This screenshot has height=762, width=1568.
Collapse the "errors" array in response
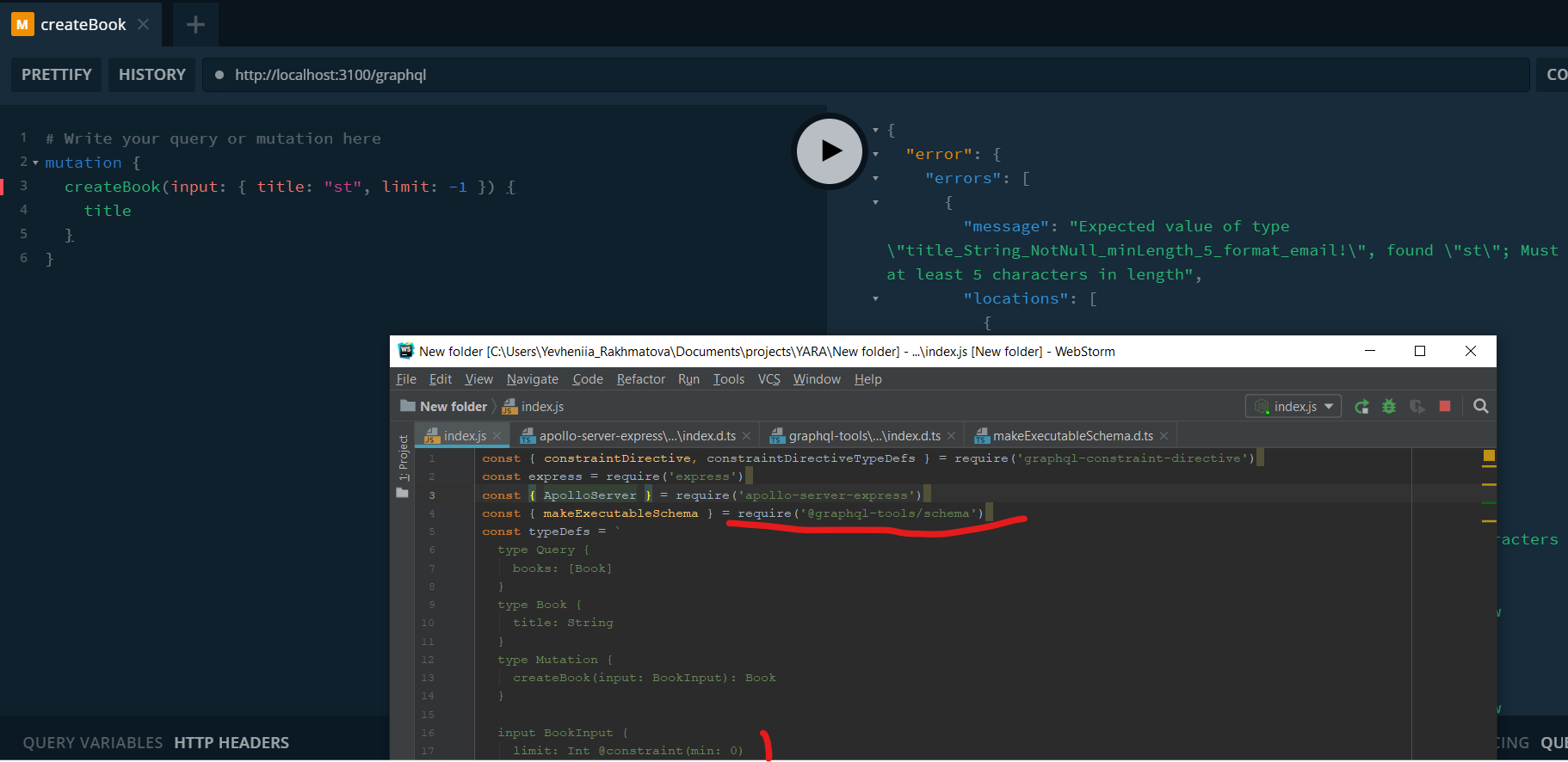tap(875, 178)
